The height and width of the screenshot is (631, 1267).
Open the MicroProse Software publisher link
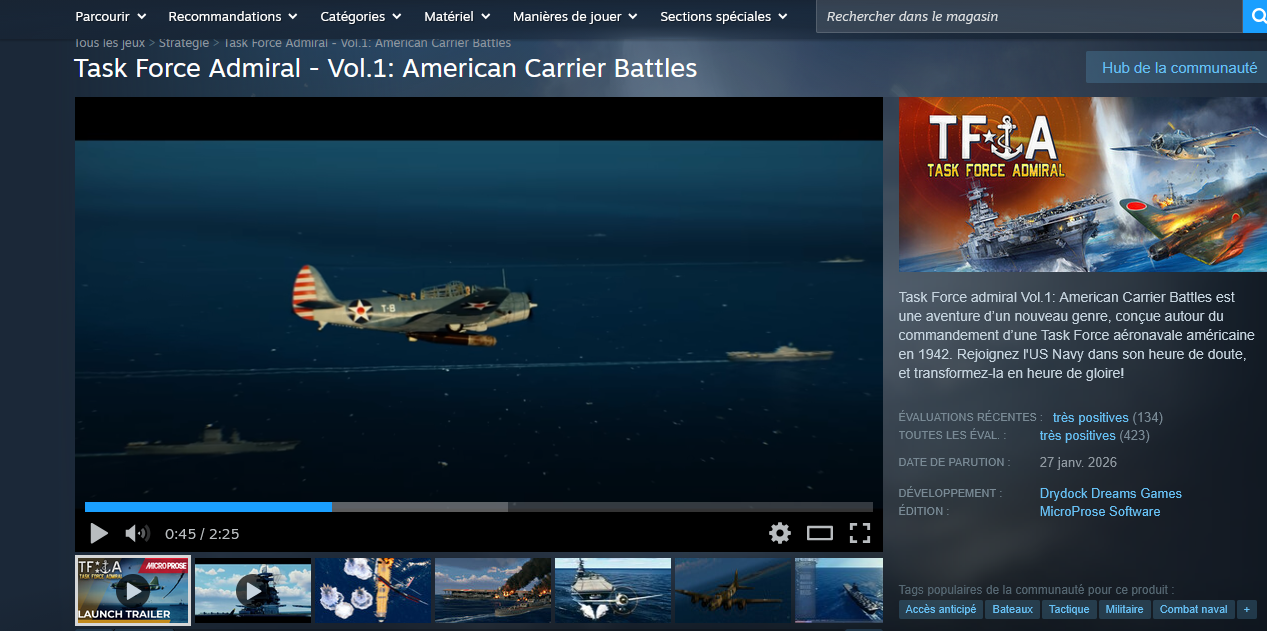pyautogui.click(x=1099, y=511)
